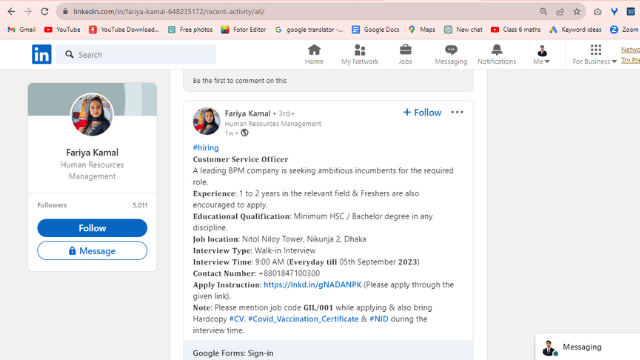
Task: Open the YouTube Download bookmark
Action: tap(124, 29)
